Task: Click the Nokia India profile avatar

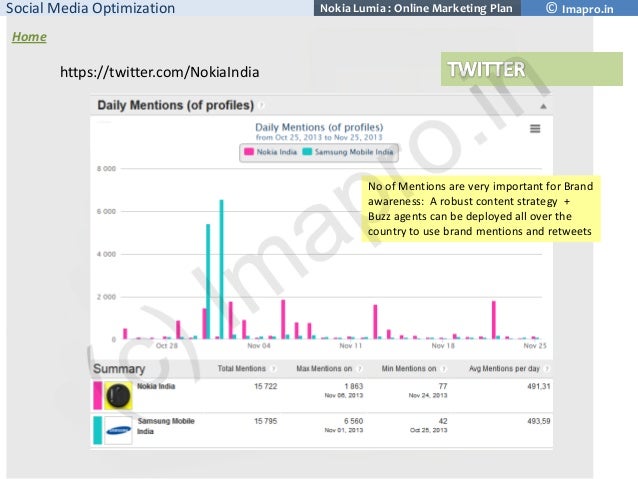Action: pos(118,396)
